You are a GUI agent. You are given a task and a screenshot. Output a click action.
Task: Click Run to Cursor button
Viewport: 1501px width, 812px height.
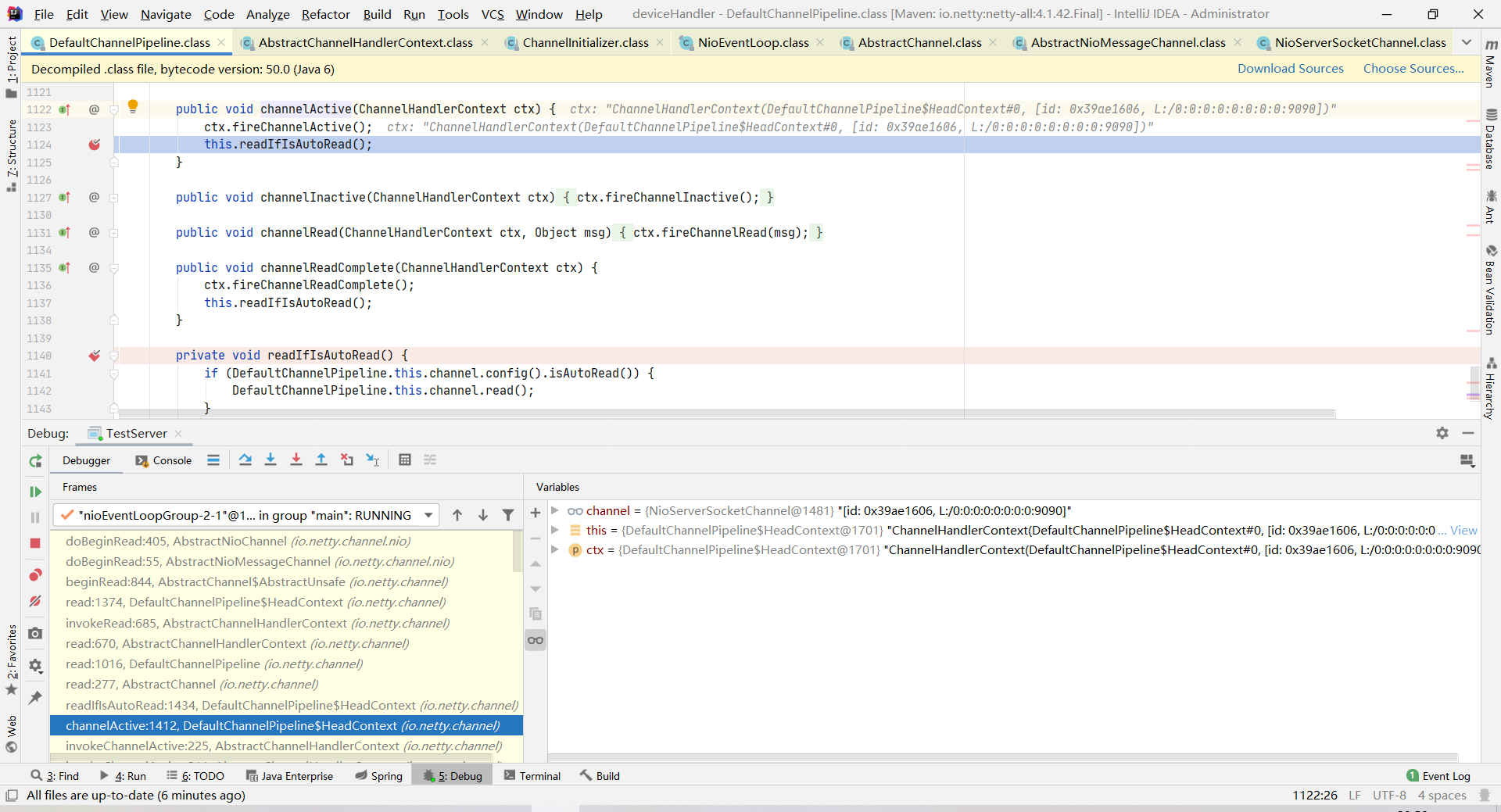373,460
